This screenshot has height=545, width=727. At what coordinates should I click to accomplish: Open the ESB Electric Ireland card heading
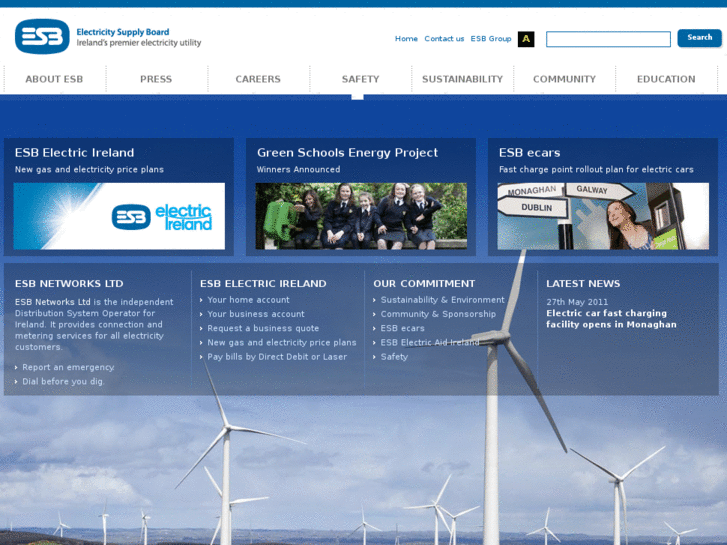pyautogui.click(x=74, y=153)
